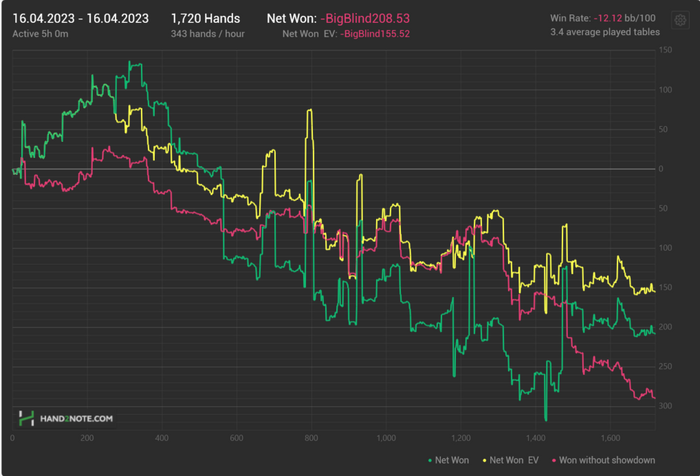Click the Win Rate -12.12 bb/100 value
Image resolution: width=700 pixels, height=476 pixels.
coord(603,18)
